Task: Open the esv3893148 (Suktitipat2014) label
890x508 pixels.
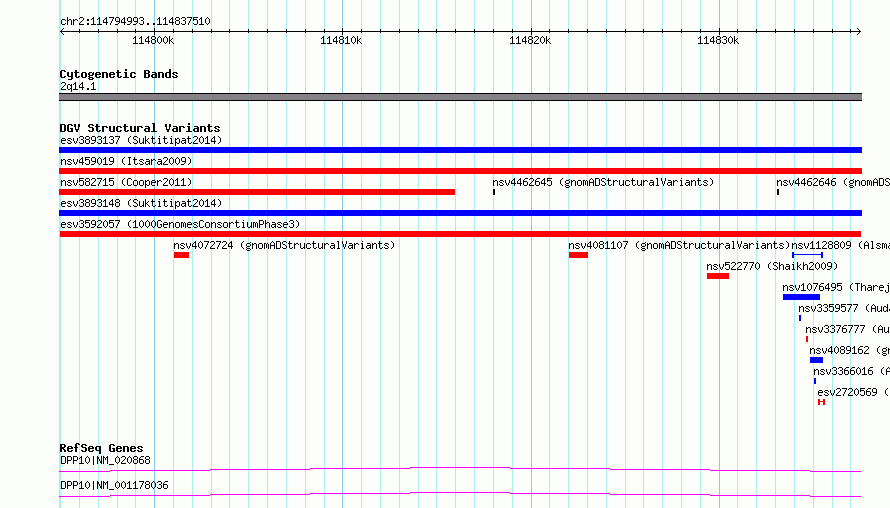Action: [141, 203]
